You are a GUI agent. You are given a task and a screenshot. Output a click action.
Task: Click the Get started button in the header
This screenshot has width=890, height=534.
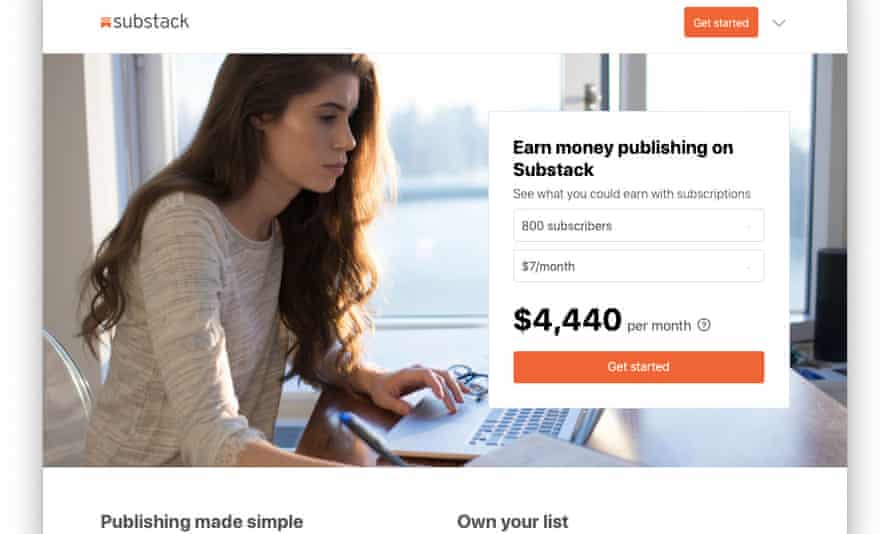(721, 23)
